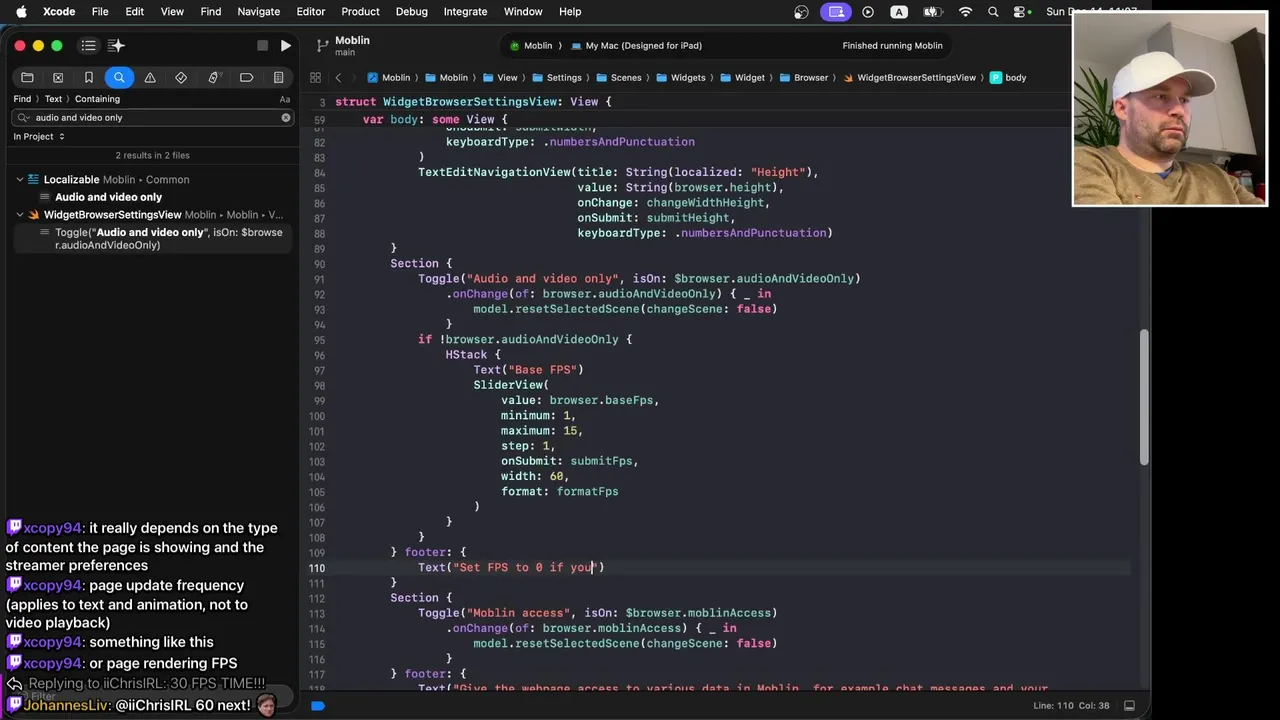1280x720 pixels.
Task: Click the input source A icon
Action: coord(899,11)
